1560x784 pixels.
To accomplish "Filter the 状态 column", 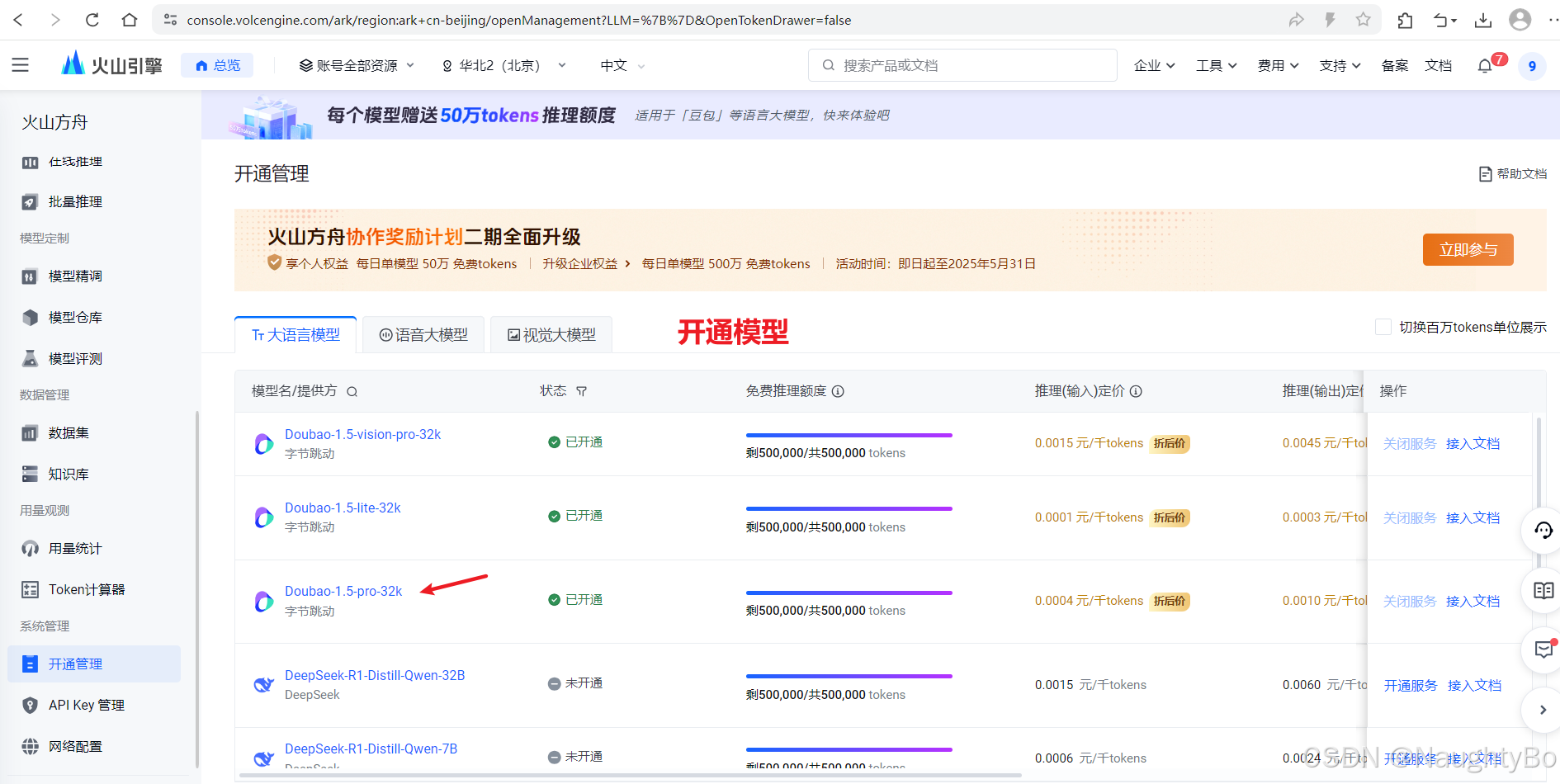I will (x=582, y=391).
